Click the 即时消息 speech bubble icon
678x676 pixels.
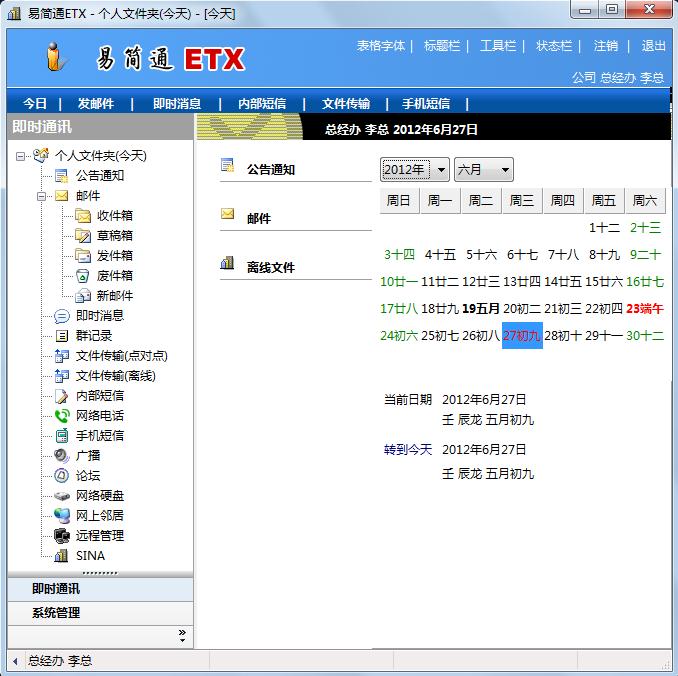[61, 316]
